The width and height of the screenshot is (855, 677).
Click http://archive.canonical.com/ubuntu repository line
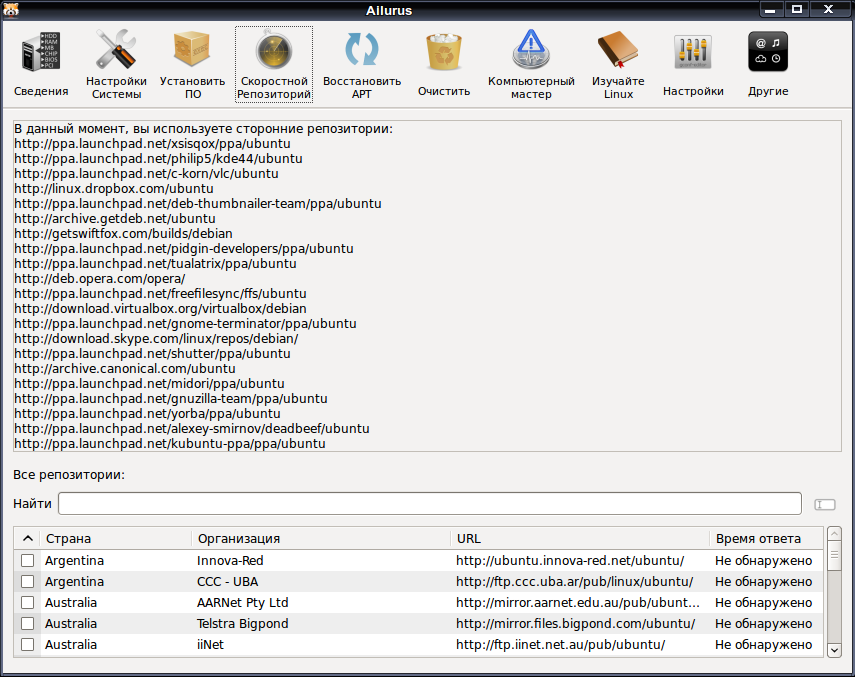tap(125, 368)
